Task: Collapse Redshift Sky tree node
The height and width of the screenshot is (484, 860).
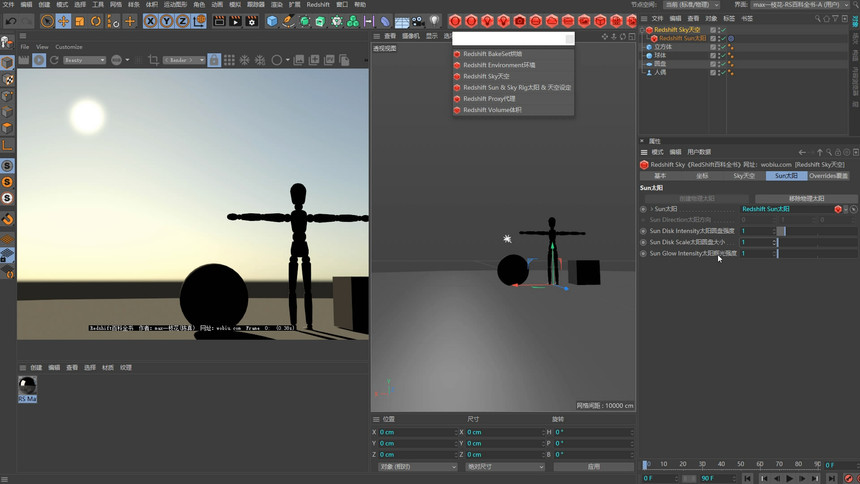Action: tap(642, 30)
